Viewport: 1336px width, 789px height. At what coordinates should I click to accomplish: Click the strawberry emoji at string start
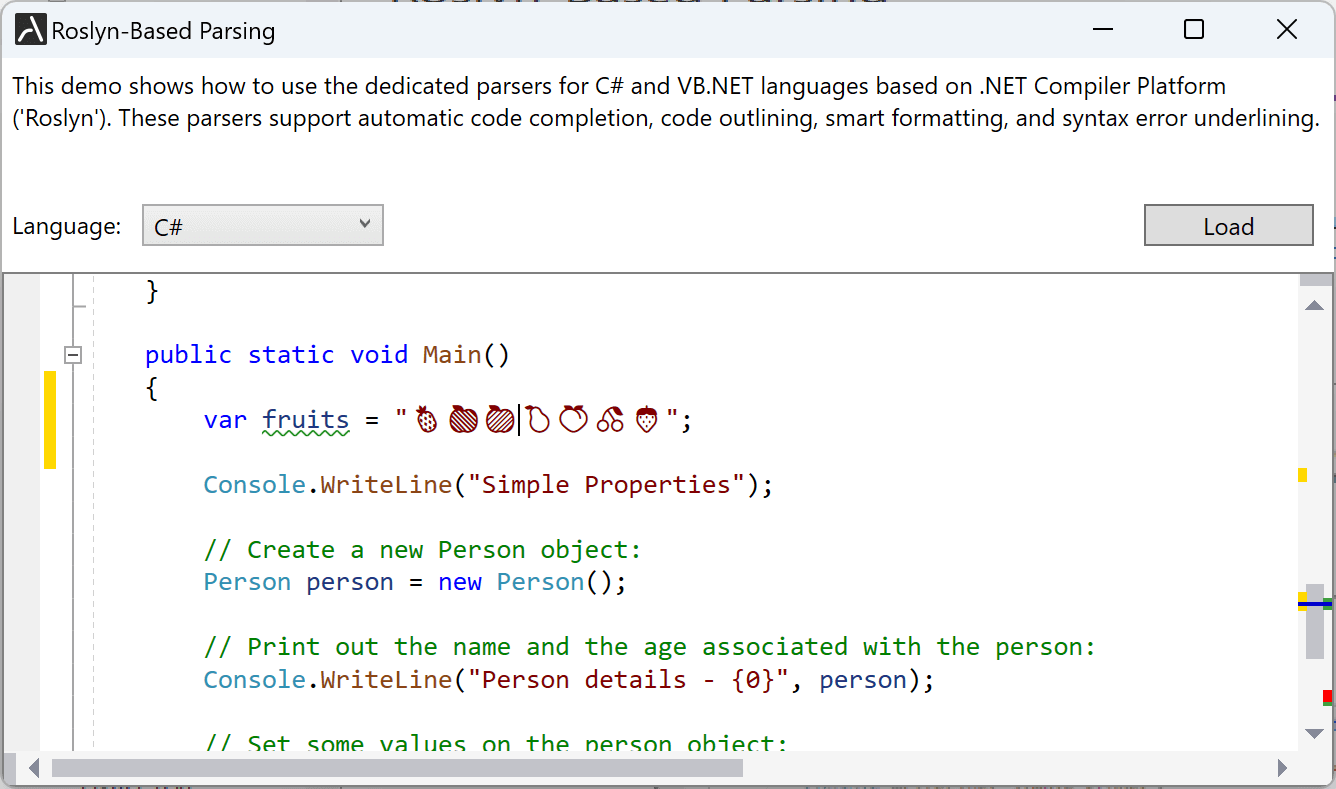pos(426,420)
